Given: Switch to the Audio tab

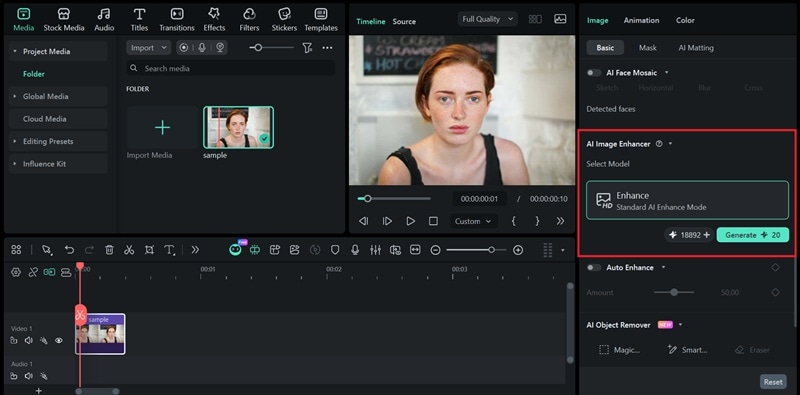Looking at the screenshot, I should coord(104,20).
